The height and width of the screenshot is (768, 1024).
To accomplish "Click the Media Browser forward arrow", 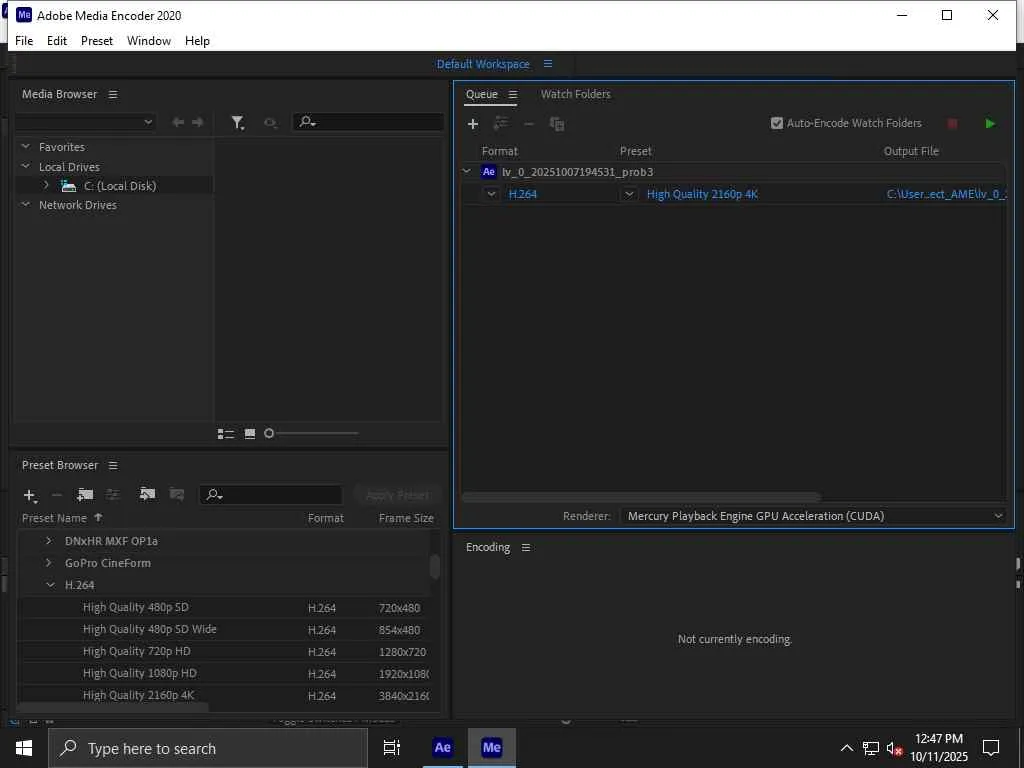I will click(197, 122).
